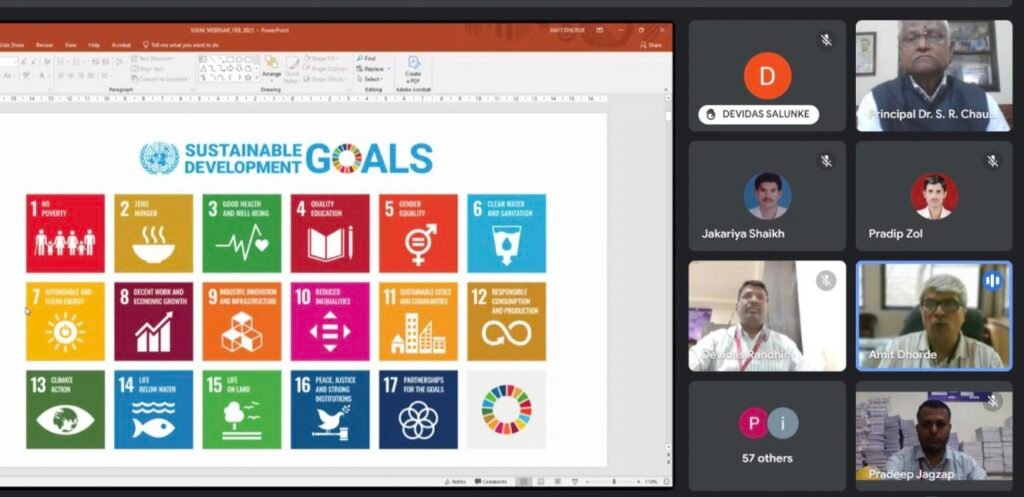
Task: Click the Find icon in Editing group
Action: (x=367, y=59)
